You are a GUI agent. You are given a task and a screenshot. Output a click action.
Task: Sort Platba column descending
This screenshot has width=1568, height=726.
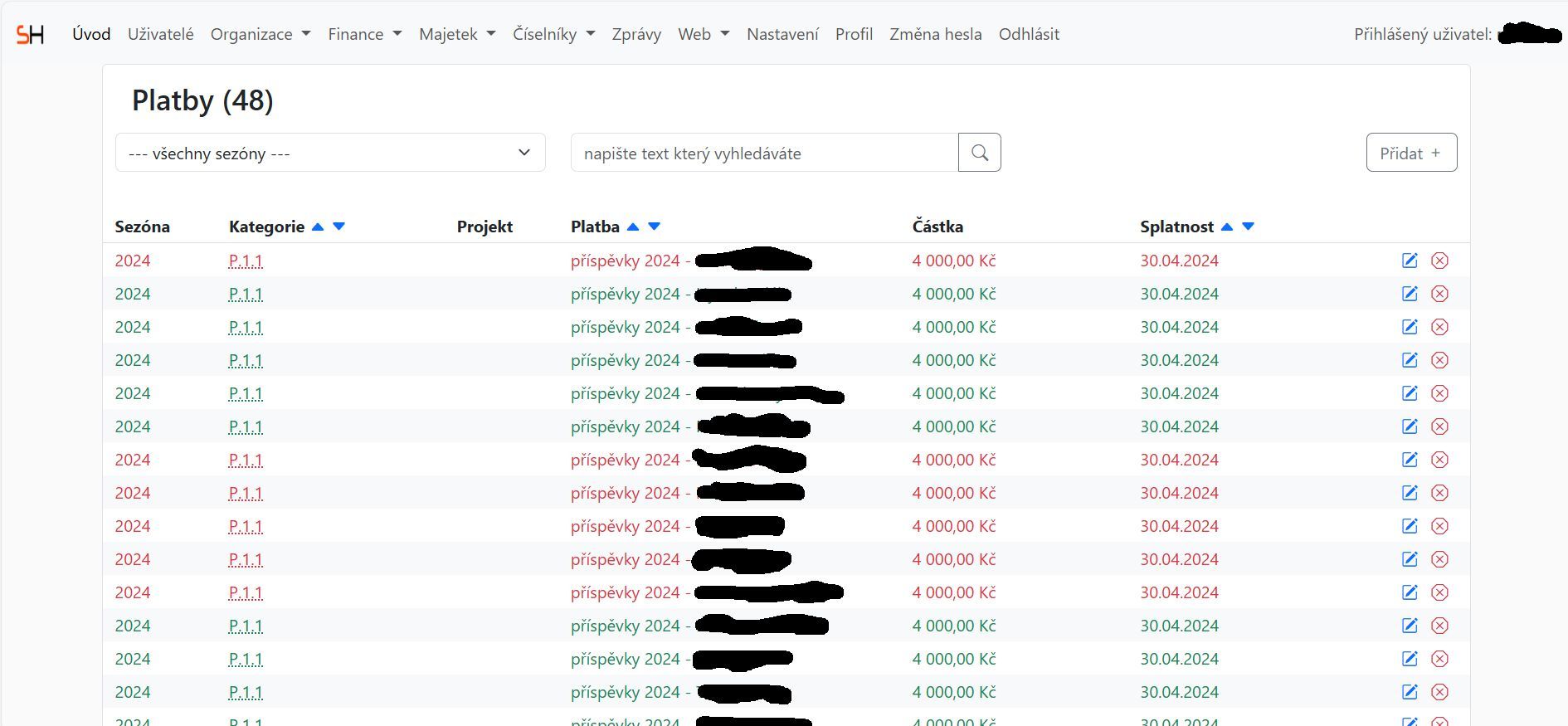(x=654, y=227)
